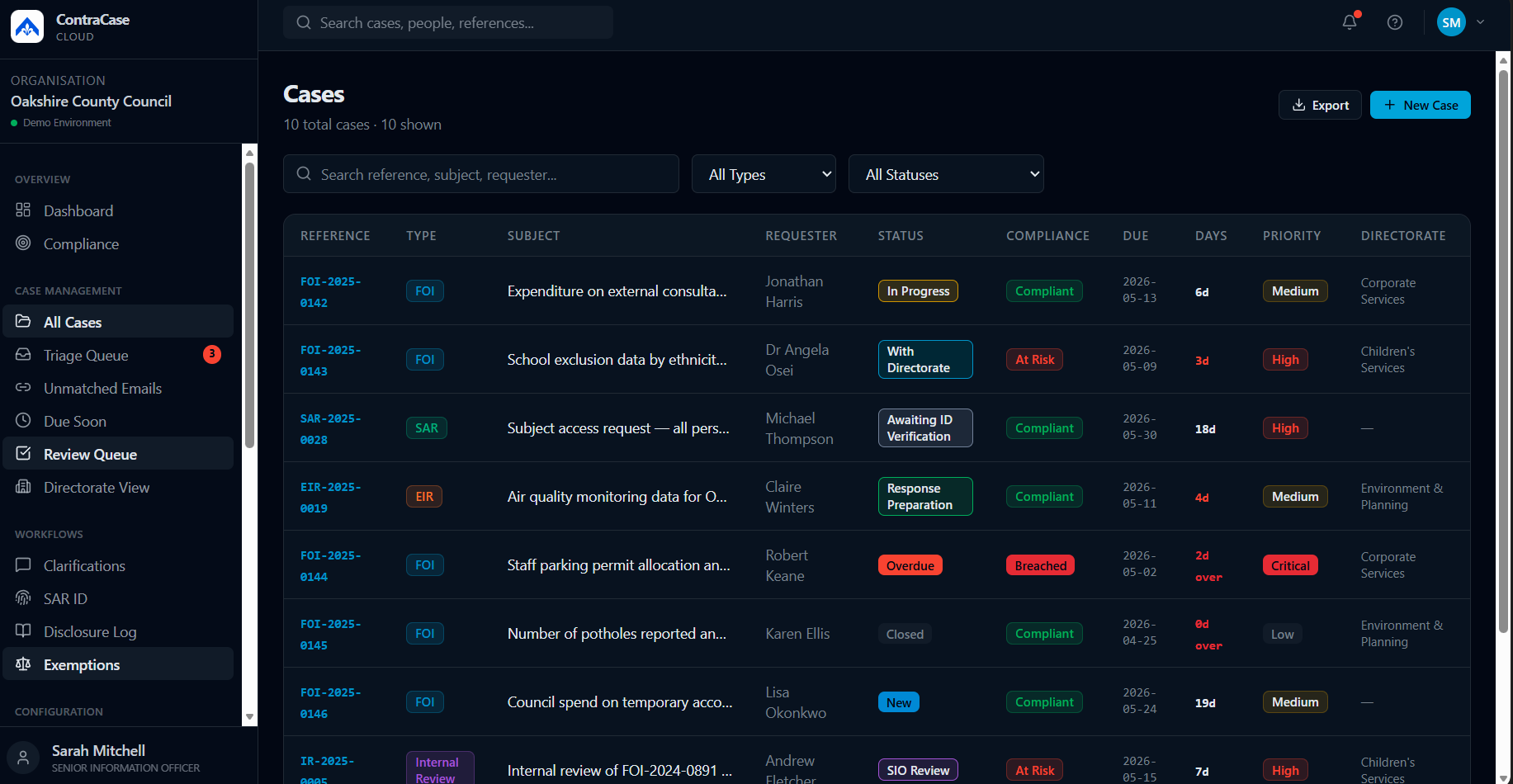Open Due Soon list

118,421
